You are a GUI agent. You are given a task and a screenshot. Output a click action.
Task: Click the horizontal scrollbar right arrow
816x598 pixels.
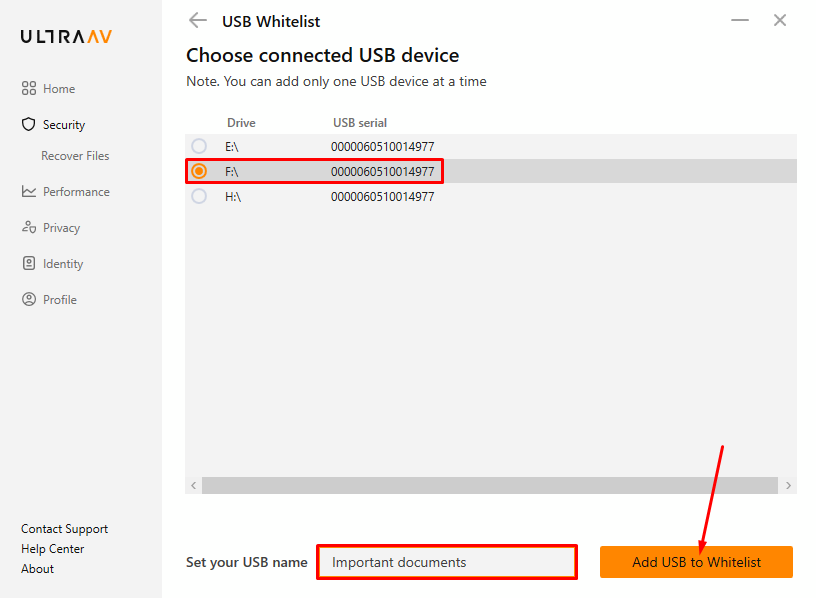click(788, 486)
